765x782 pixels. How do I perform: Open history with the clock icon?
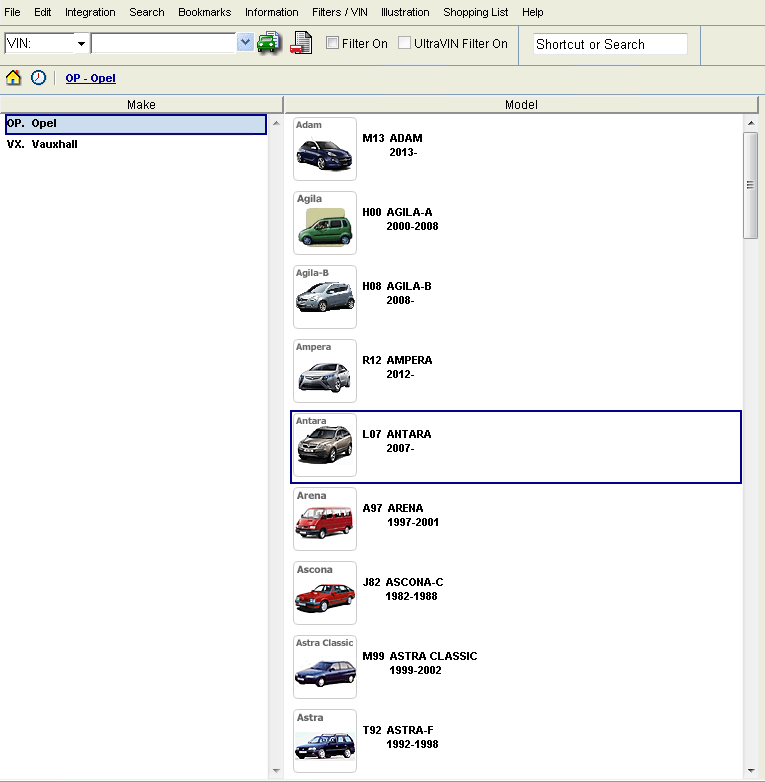tap(38, 77)
